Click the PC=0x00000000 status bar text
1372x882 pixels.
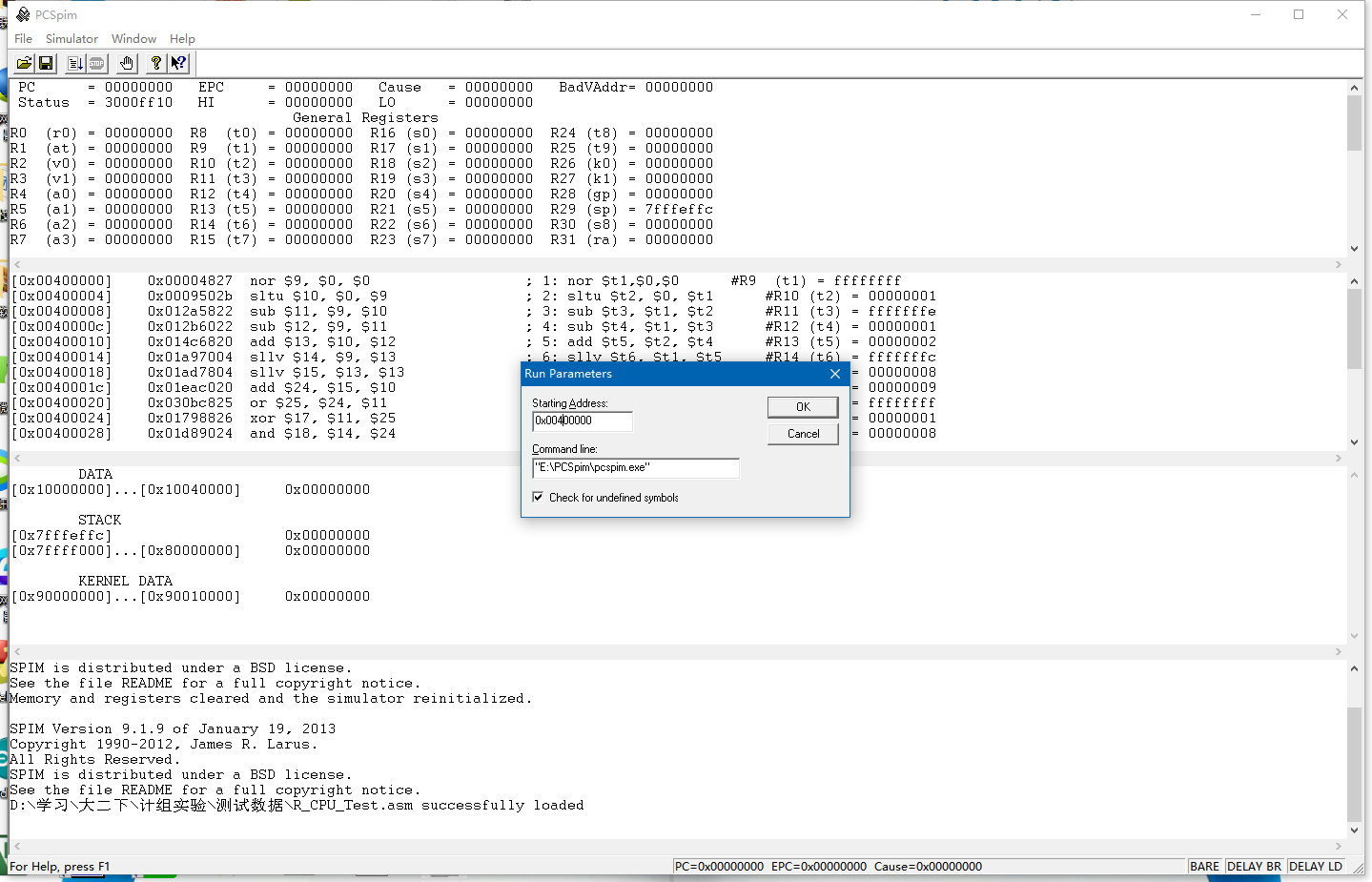click(719, 867)
